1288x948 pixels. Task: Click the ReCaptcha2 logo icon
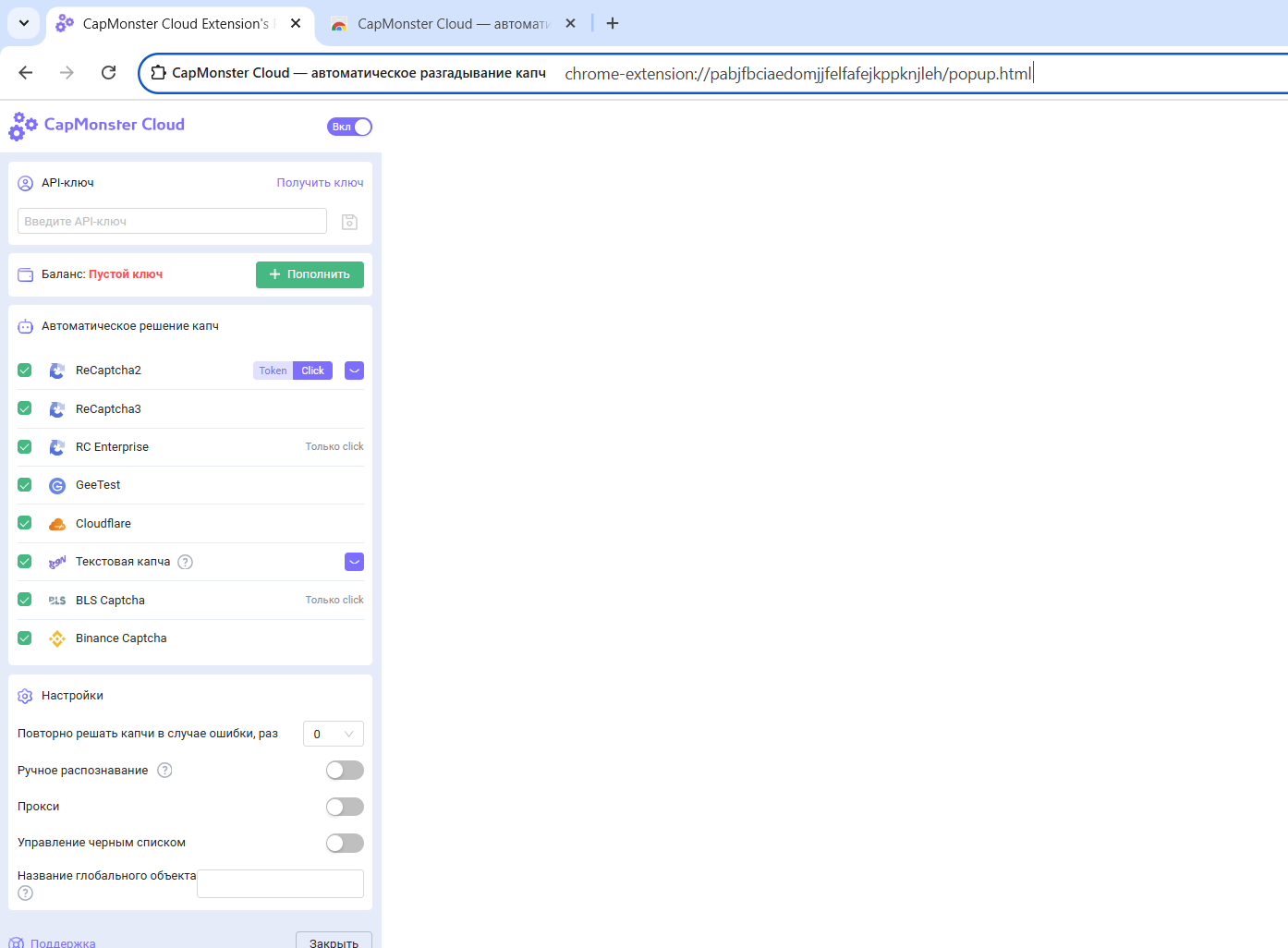pos(57,371)
